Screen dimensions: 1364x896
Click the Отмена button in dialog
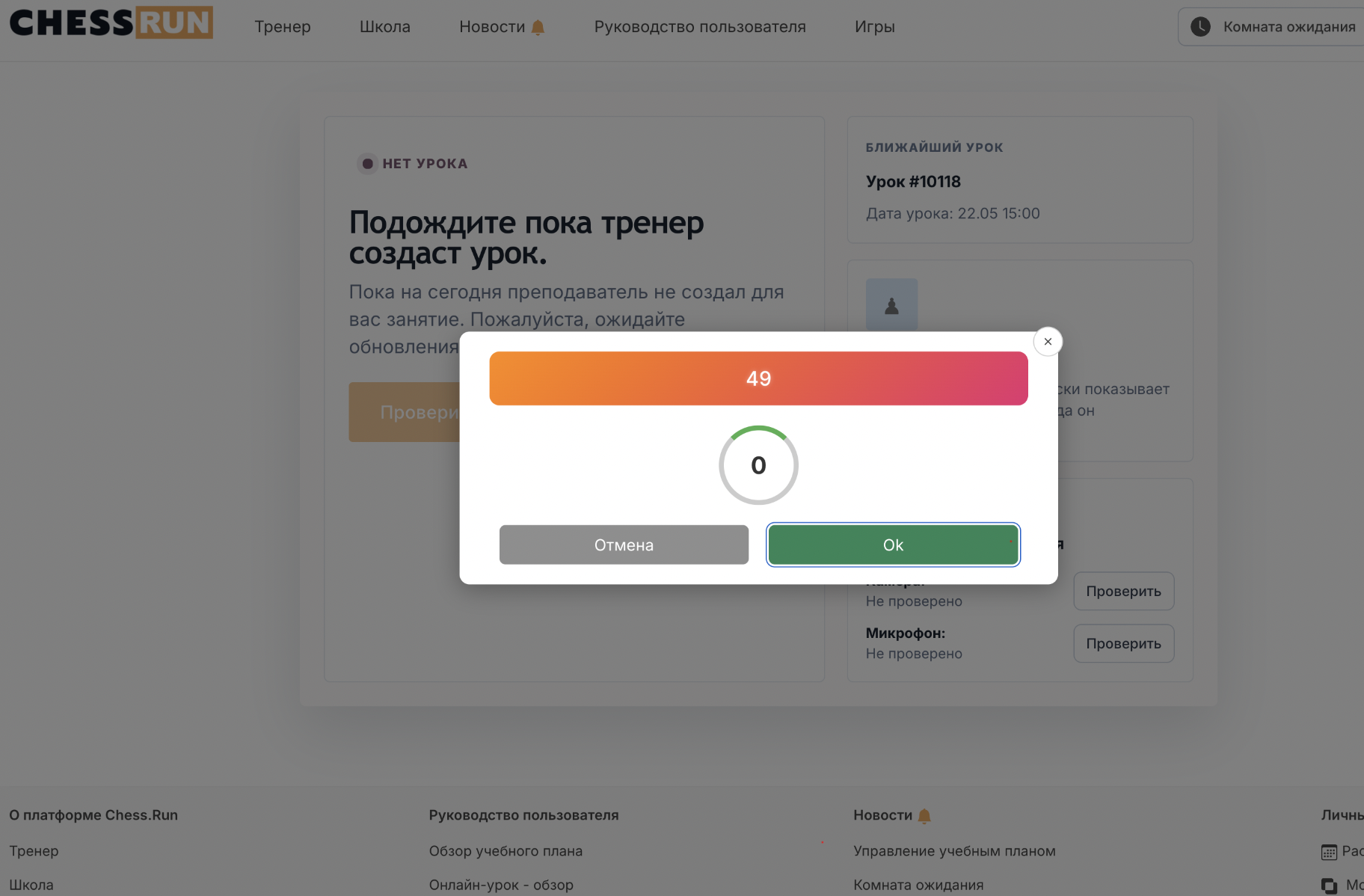click(624, 544)
